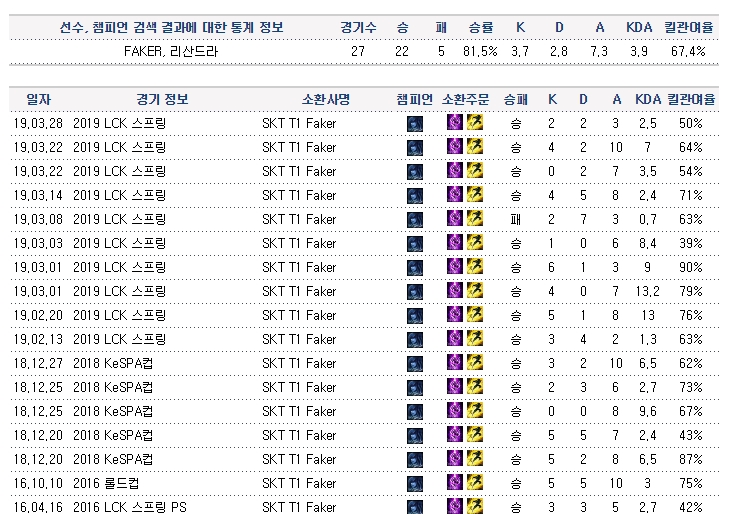Click 2018 KeSPA컵 in 18.12.27 row
The width and height of the screenshot is (734, 514).
click(x=113, y=363)
